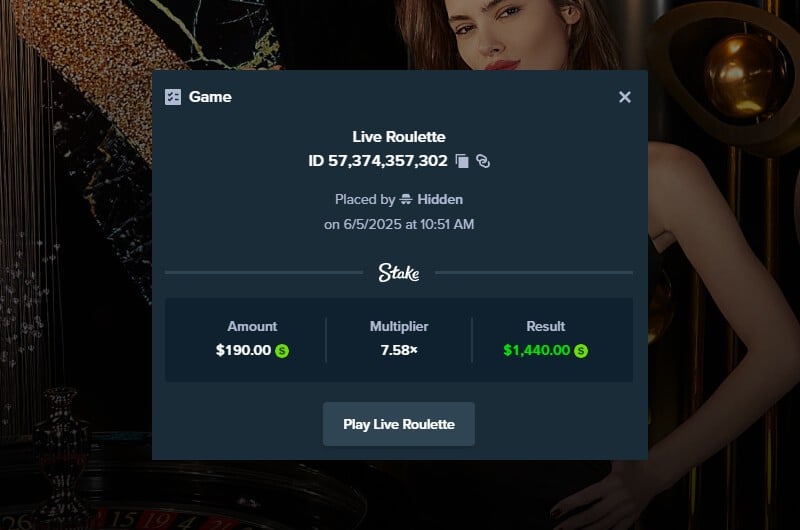The width and height of the screenshot is (800, 530).
Task: Copy the bet ID to clipboard
Action: click(462, 161)
